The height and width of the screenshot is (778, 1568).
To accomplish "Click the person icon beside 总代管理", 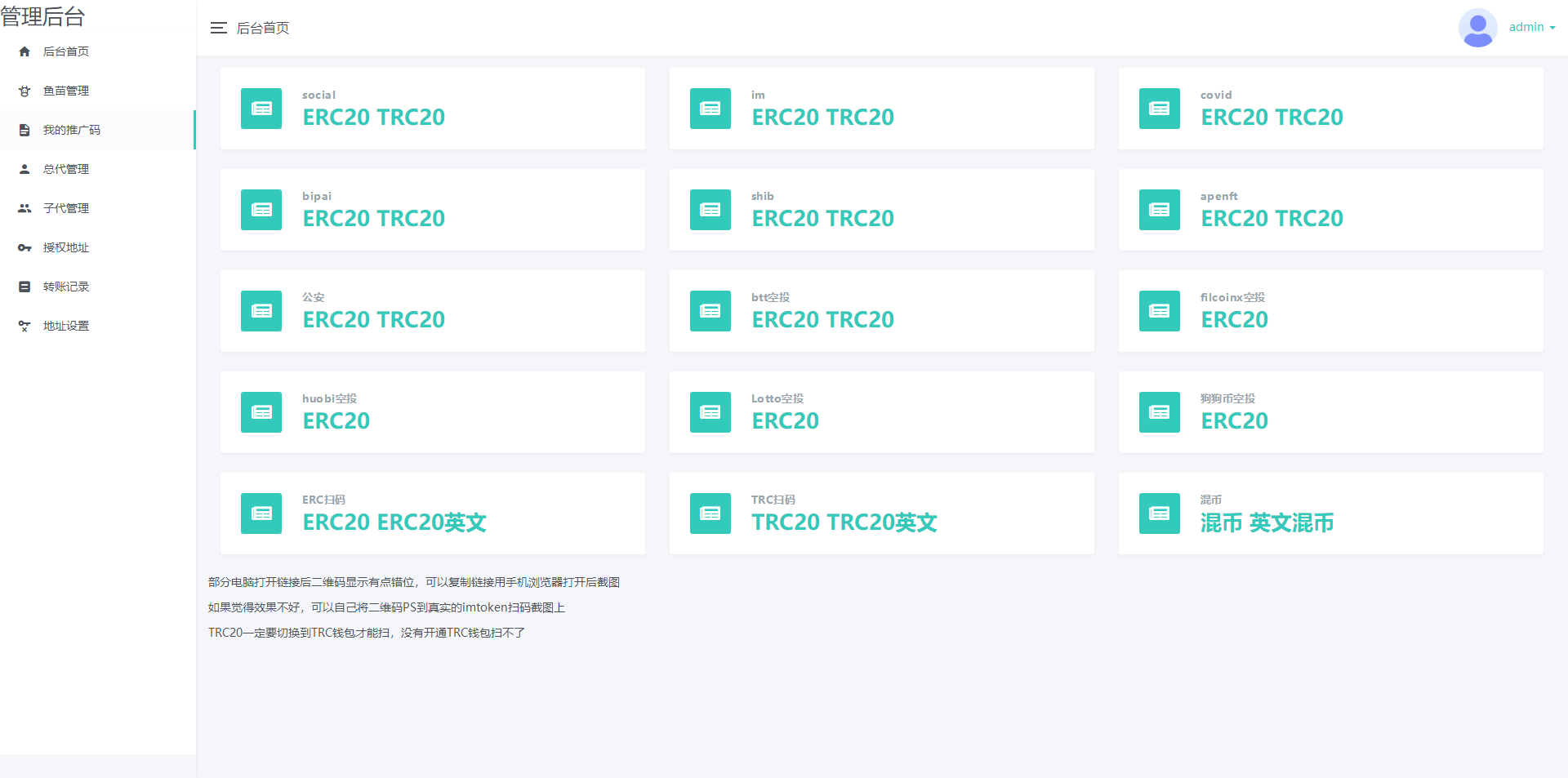I will point(24,169).
